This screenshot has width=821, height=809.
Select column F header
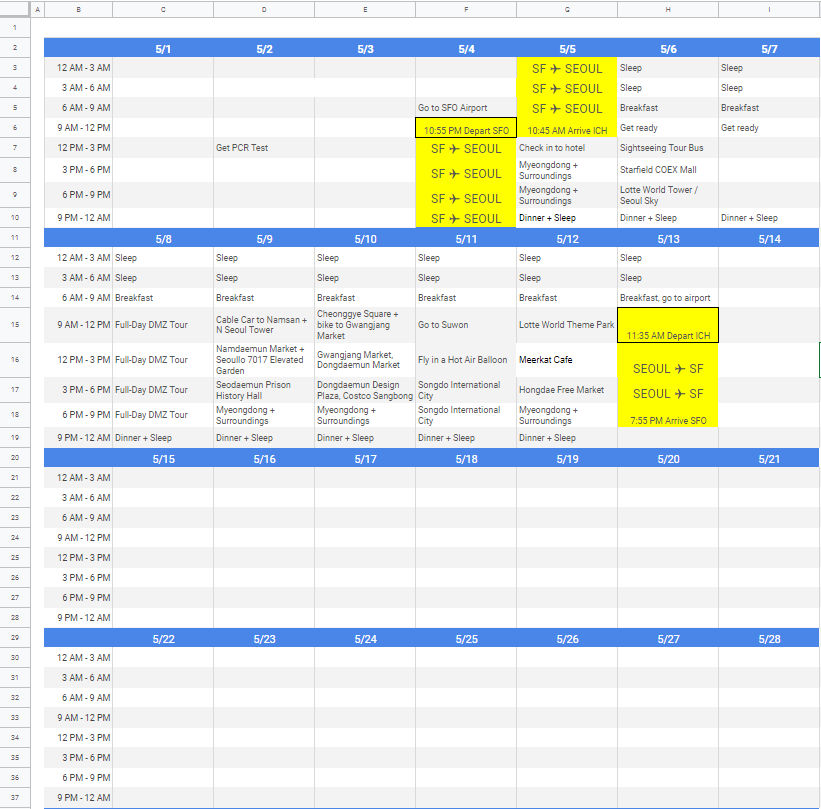tap(466, 9)
